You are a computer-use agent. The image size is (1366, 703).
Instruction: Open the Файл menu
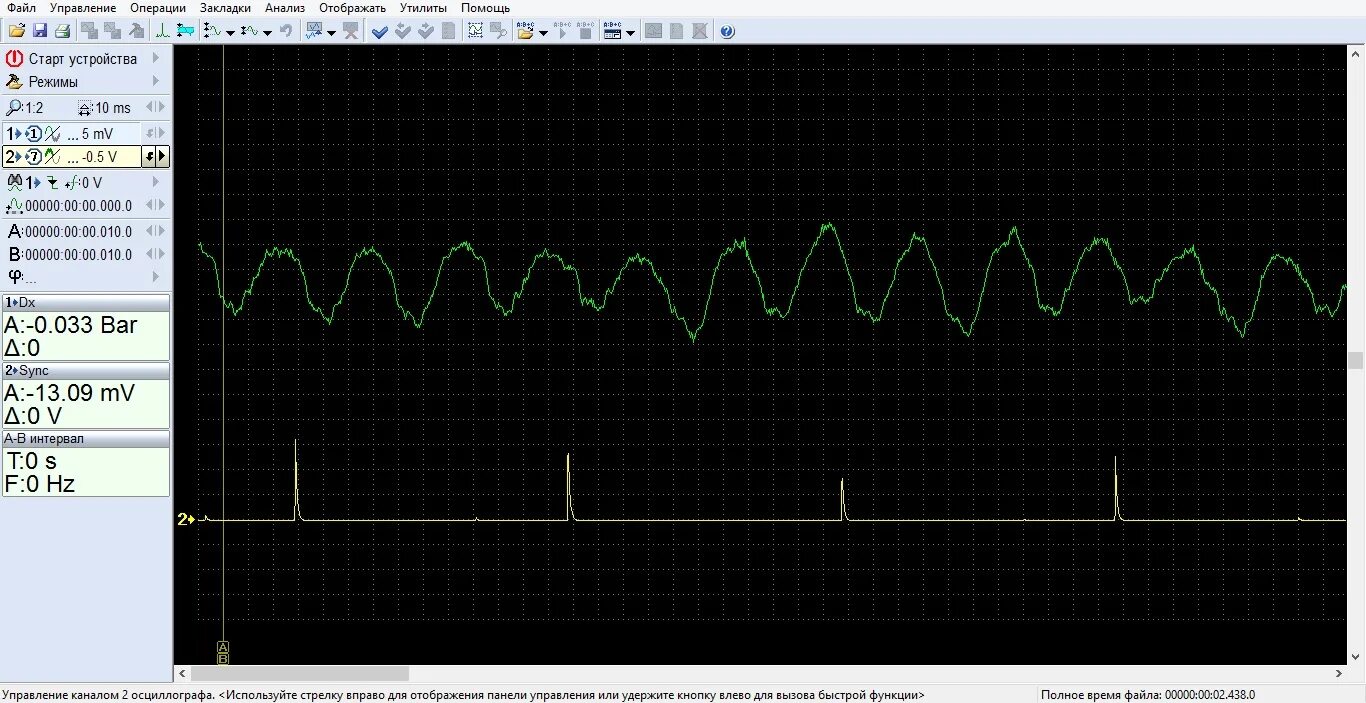(21, 8)
